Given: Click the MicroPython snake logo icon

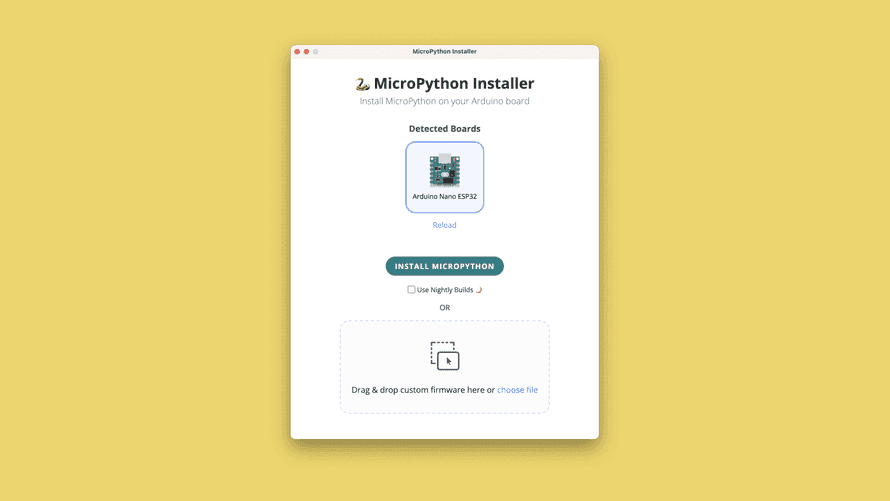Looking at the screenshot, I should [x=362, y=84].
